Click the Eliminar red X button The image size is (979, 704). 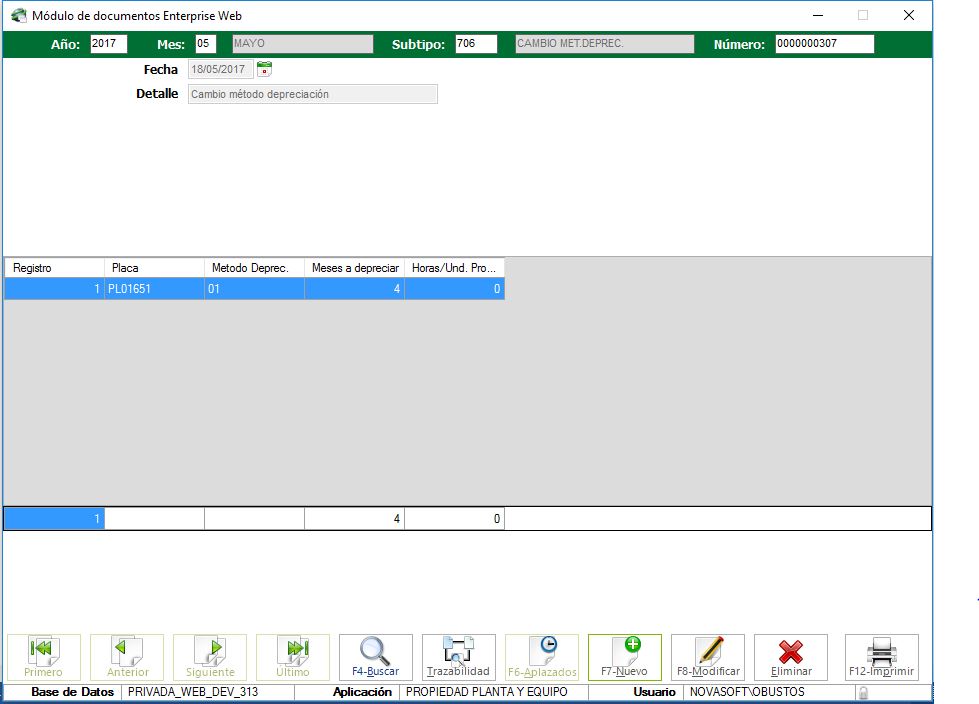pyautogui.click(x=791, y=657)
